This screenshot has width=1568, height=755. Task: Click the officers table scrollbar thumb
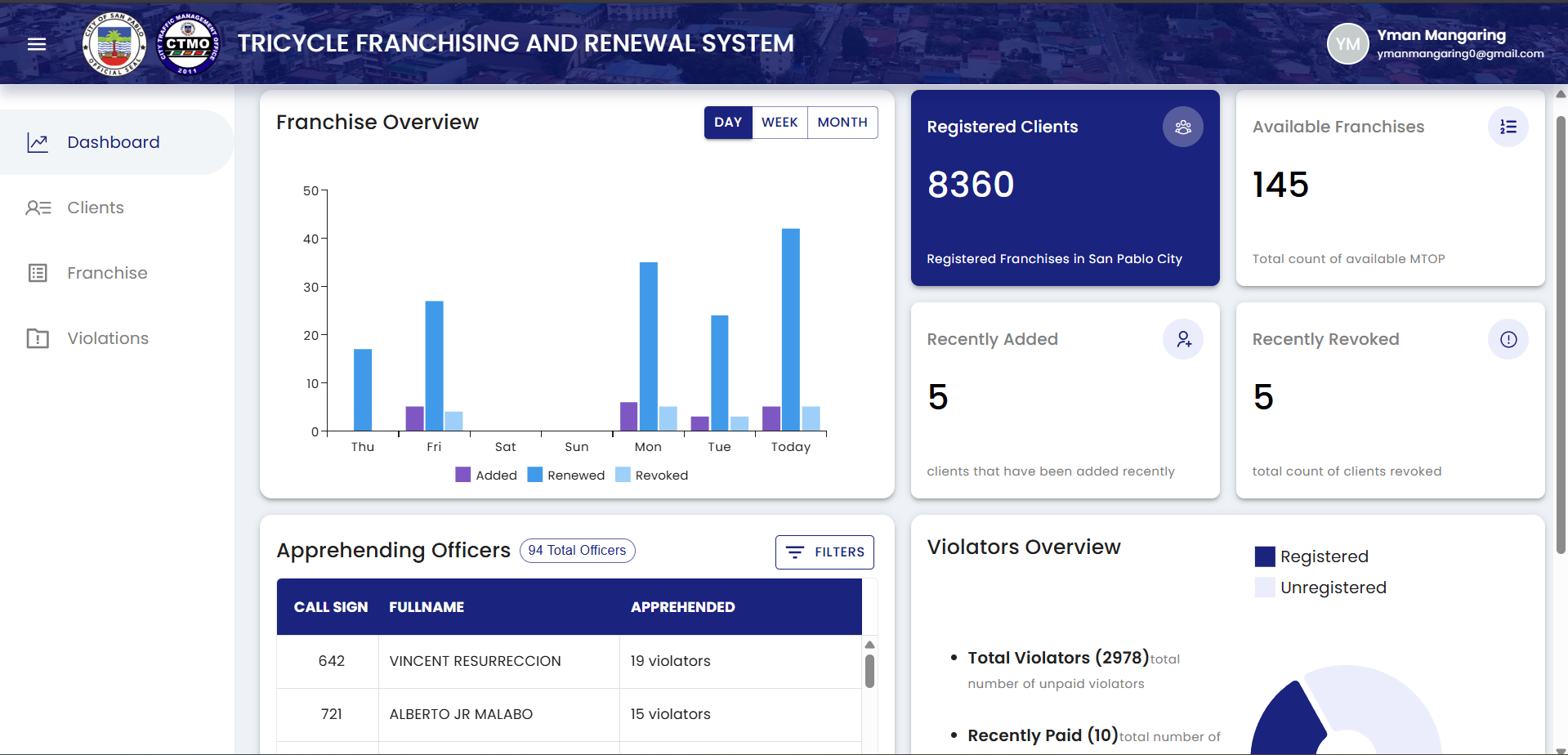click(x=869, y=670)
